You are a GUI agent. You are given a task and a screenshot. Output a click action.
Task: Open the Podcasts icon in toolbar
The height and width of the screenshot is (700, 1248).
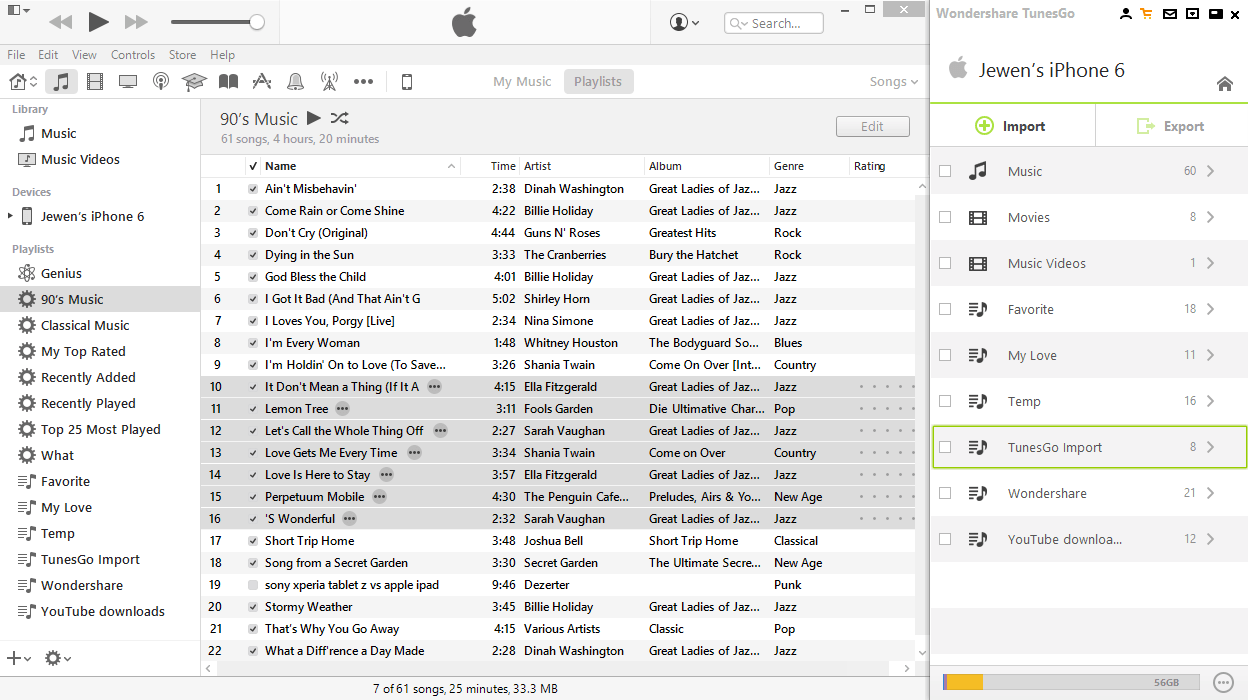click(161, 82)
